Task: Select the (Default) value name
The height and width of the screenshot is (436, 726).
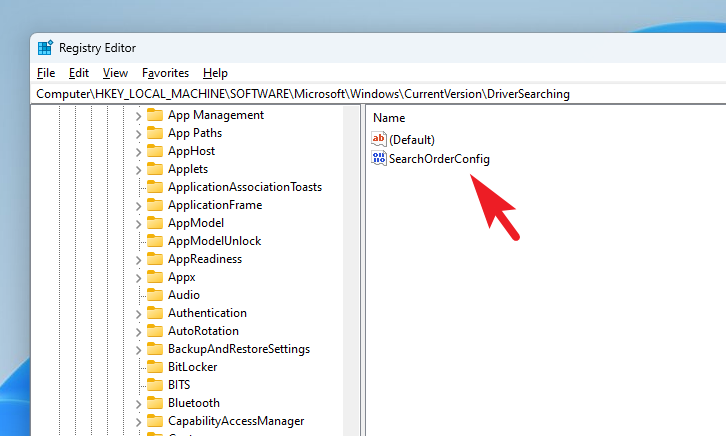Action: click(412, 140)
